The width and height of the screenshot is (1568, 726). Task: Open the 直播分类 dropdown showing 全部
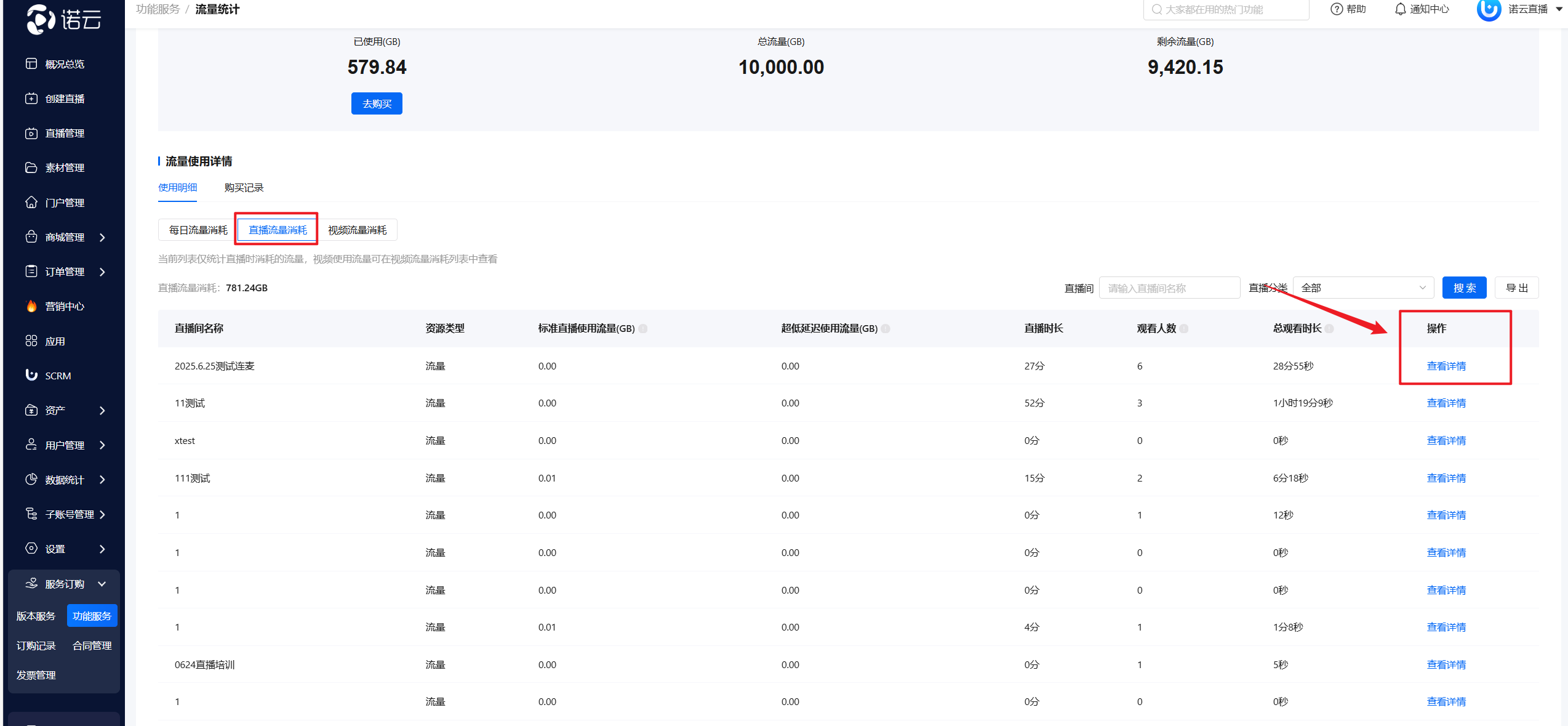tap(1363, 288)
